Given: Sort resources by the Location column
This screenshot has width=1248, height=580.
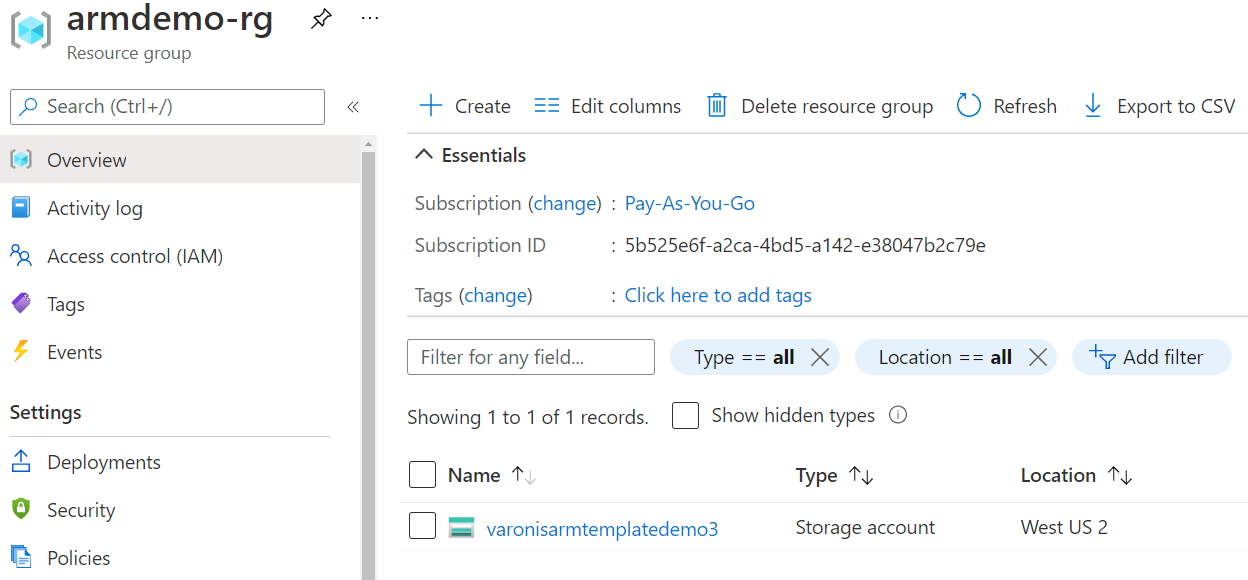Looking at the screenshot, I should (1120, 476).
